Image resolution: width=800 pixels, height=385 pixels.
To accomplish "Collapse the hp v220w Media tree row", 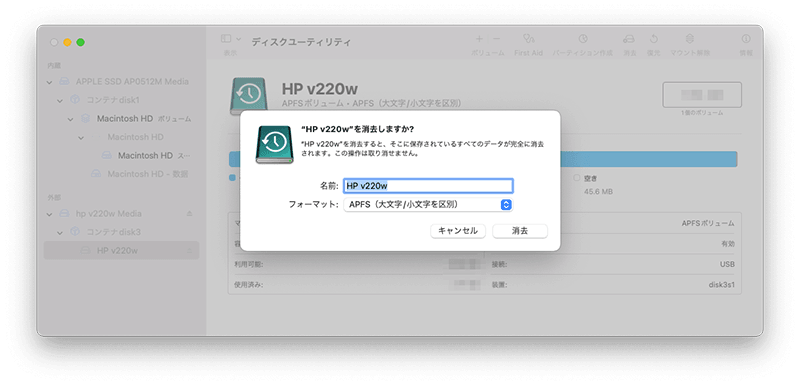I will 49,214.
